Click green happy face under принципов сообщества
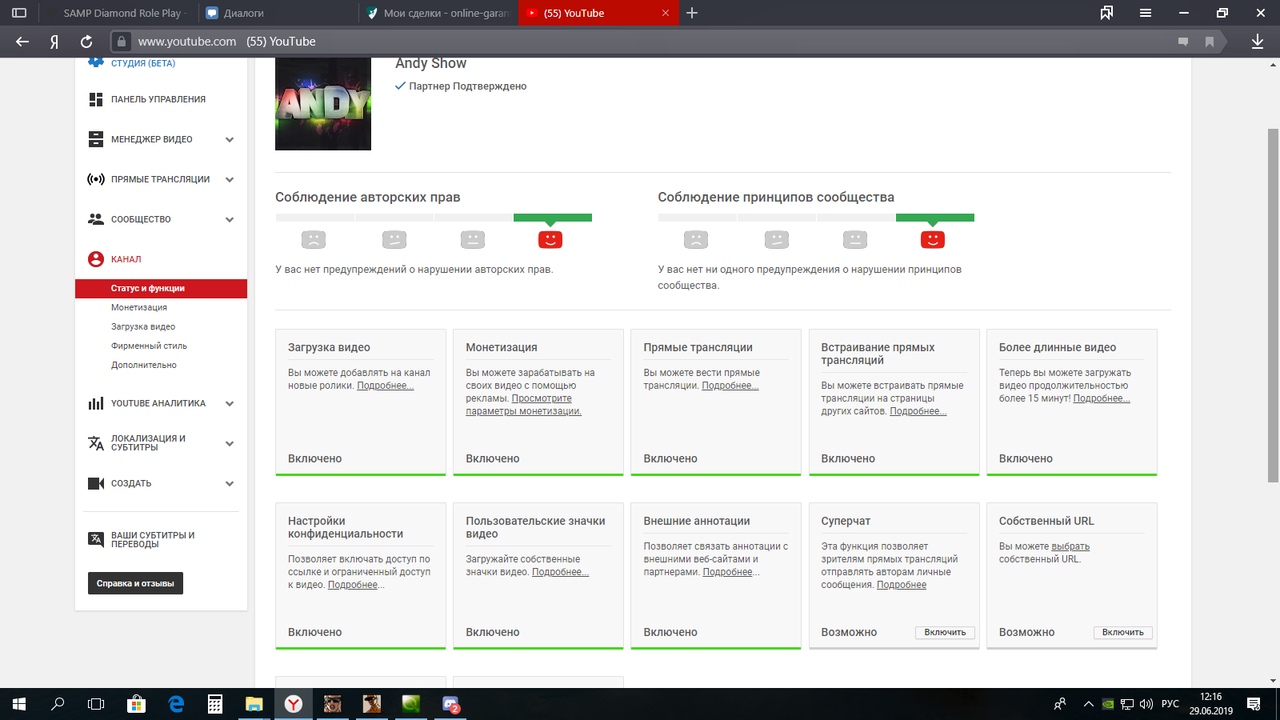This screenshot has height=720, width=1280. 932,240
